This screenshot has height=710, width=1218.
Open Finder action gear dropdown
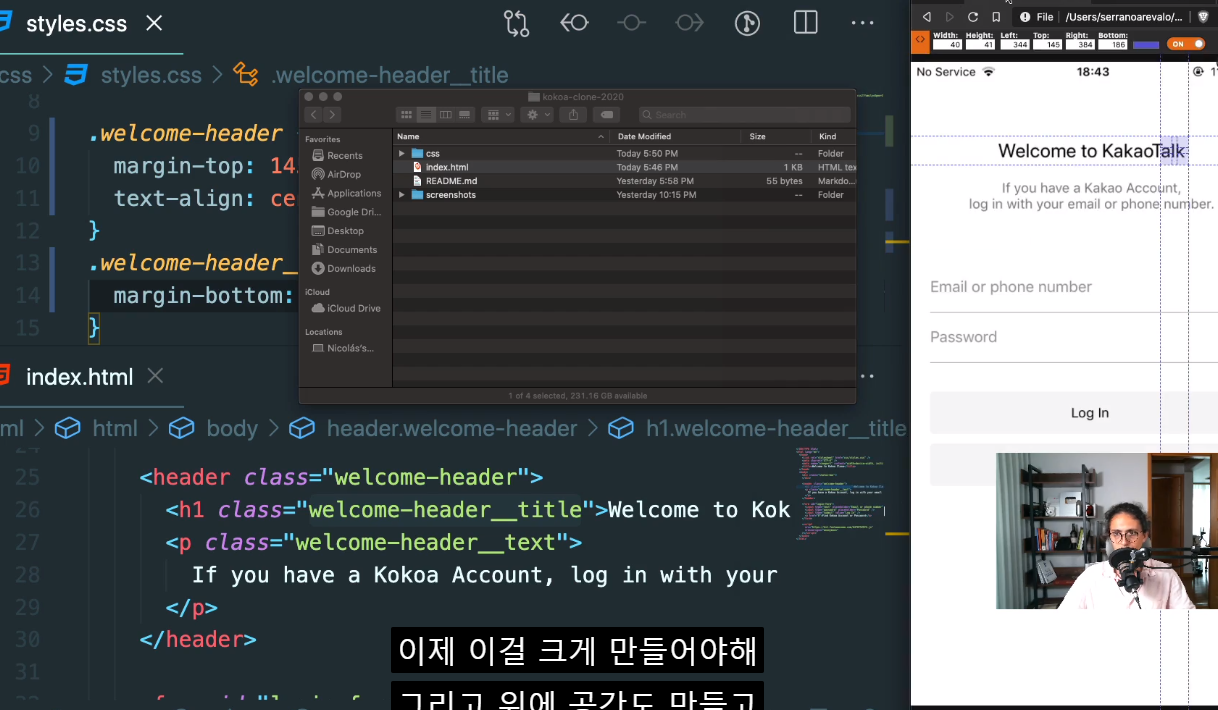[537, 114]
